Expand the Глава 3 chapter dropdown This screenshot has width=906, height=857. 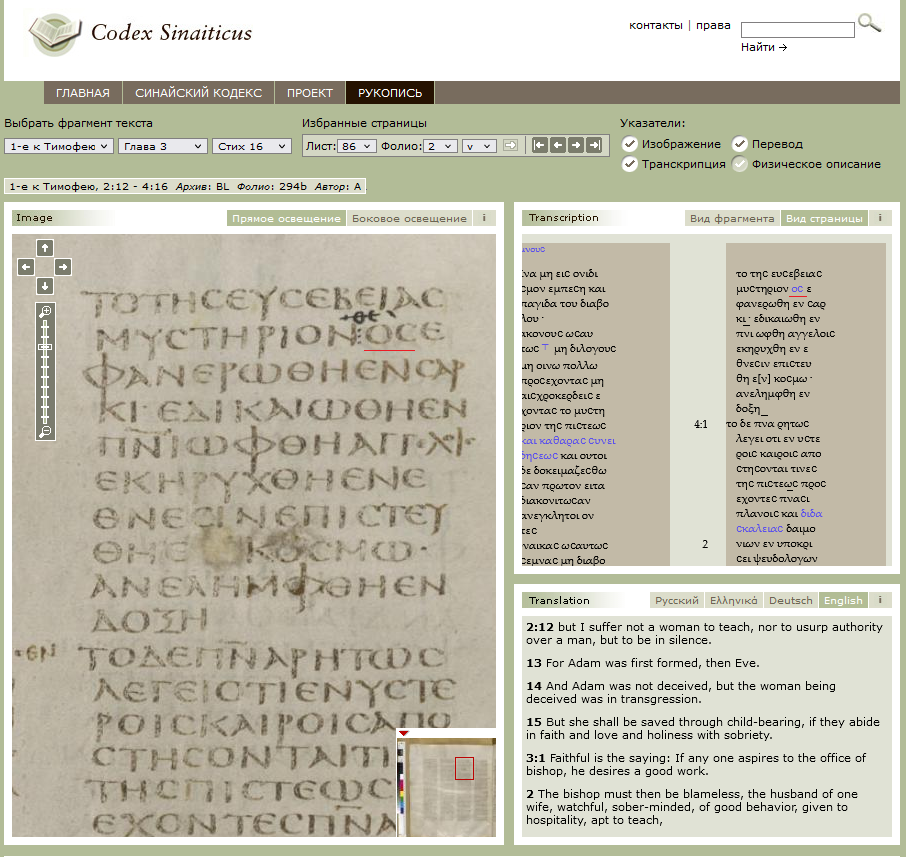pyautogui.click(x=162, y=146)
